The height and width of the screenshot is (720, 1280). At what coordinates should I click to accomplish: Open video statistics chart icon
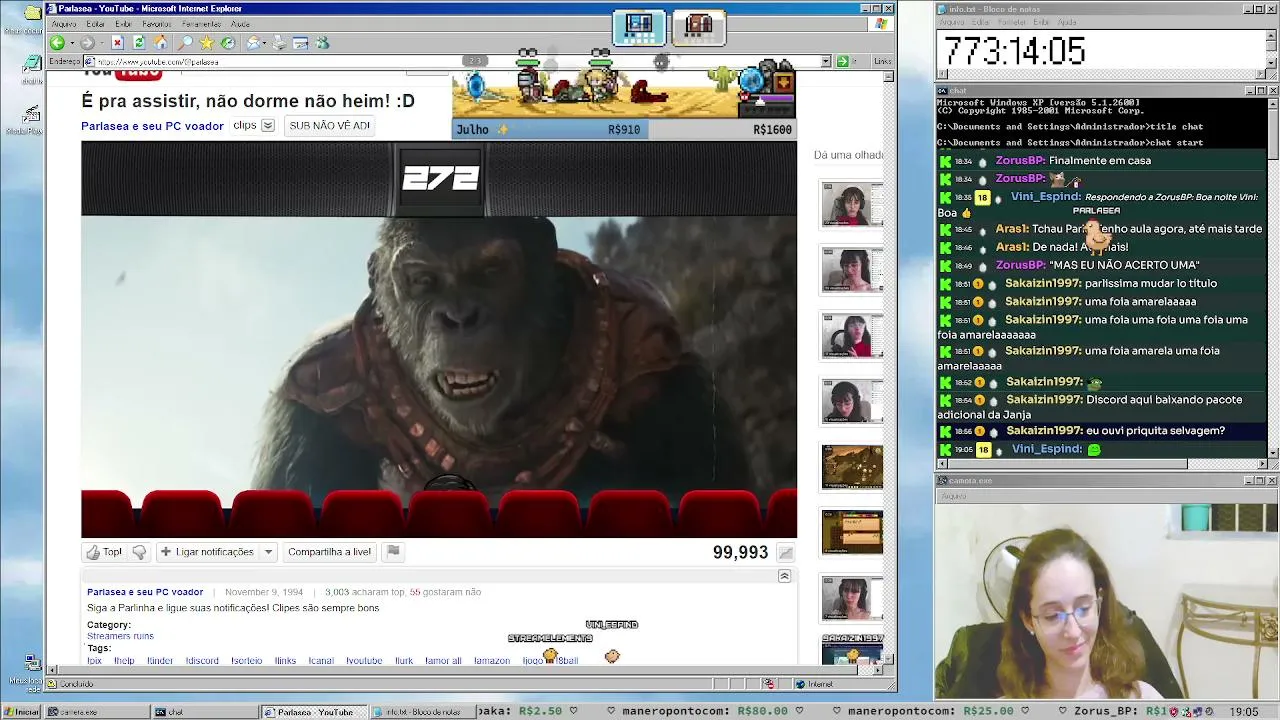pyautogui.click(x=786, y=552)
